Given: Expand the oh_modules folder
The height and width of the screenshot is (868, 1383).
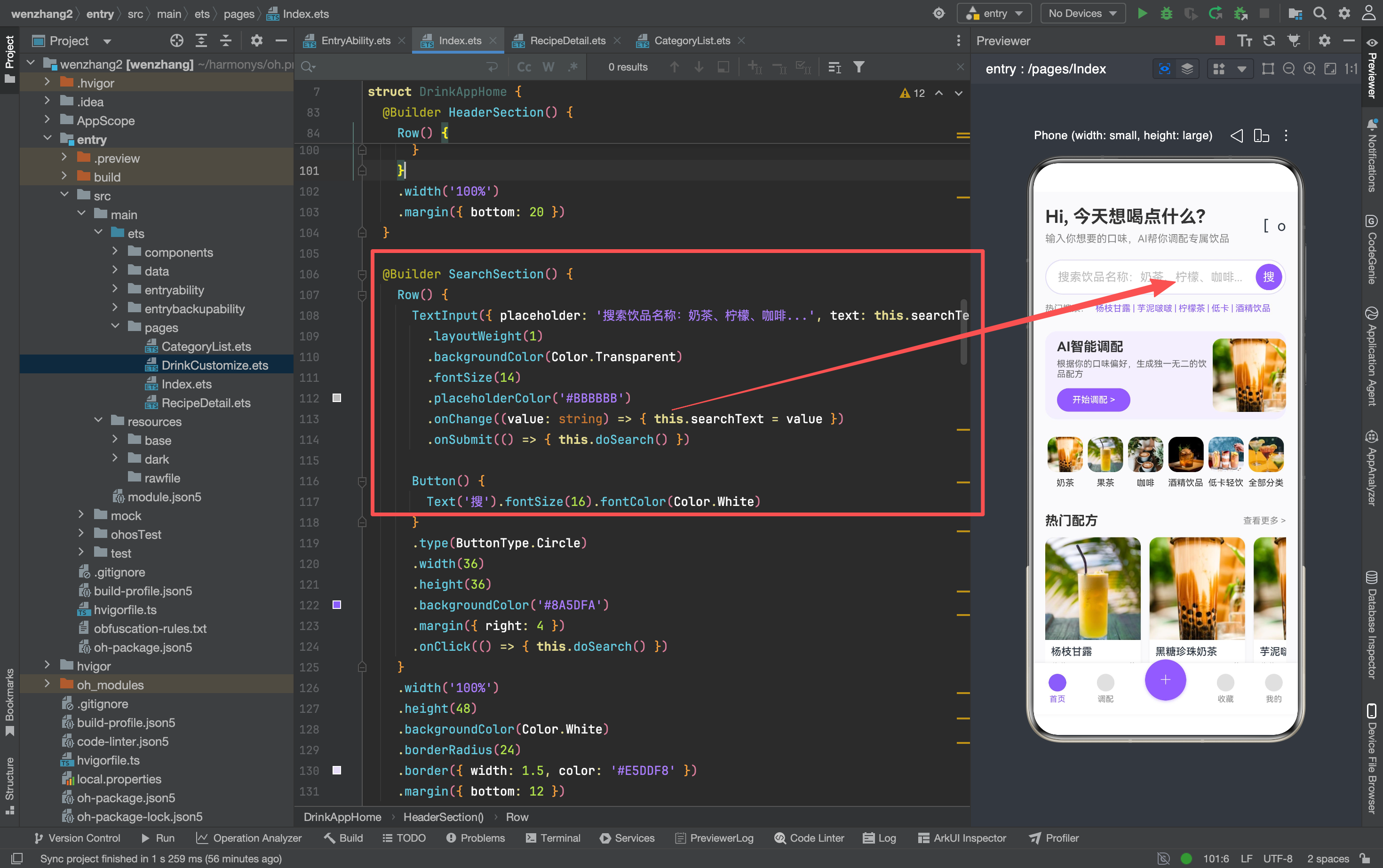Looking at the screenshot, I should (x=47, y=684).
